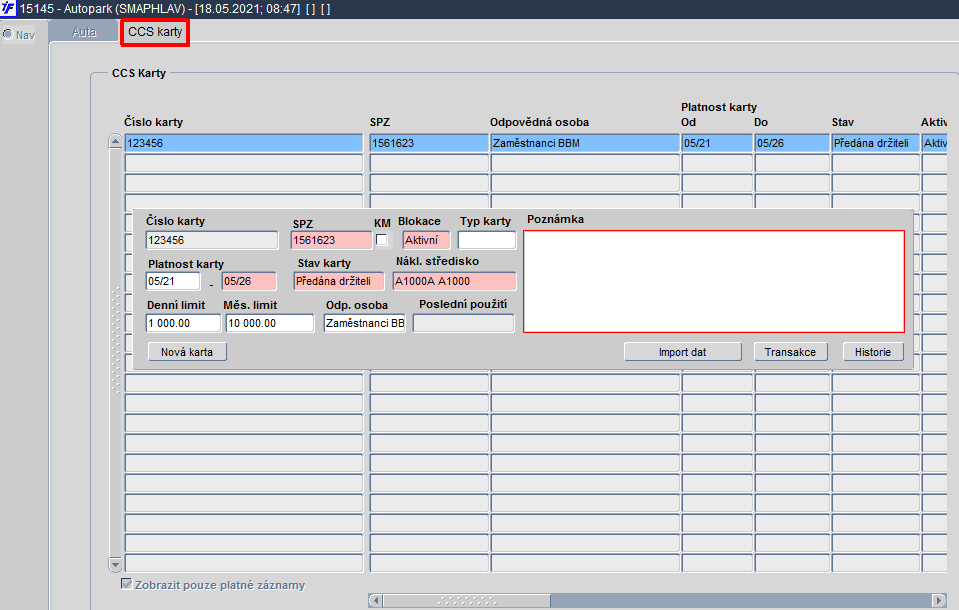
Task: Click the table scroll-up arrow
Action: [115, 142]
